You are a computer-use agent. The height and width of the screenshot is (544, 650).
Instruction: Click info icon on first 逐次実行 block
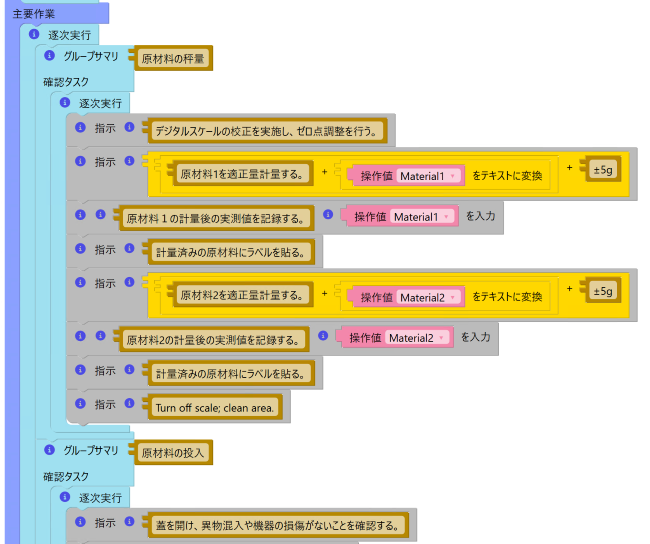[34, 35]
